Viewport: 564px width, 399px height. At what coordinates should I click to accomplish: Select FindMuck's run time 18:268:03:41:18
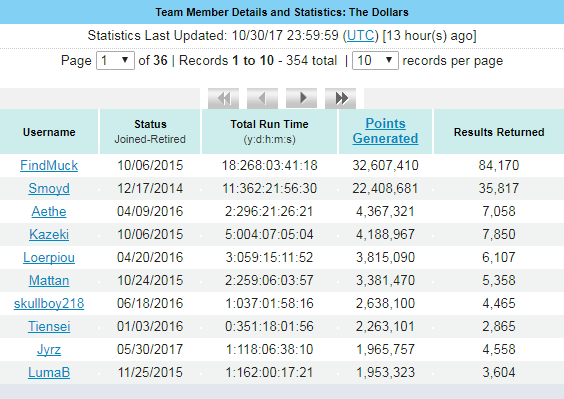(x=269, y=166)
